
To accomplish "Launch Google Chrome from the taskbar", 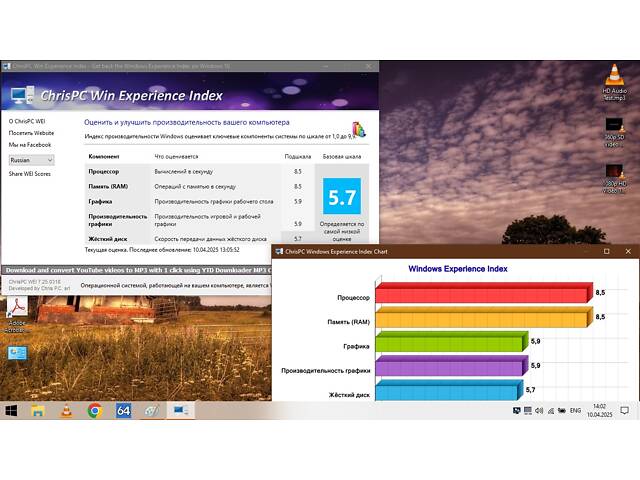I will 95,411.
